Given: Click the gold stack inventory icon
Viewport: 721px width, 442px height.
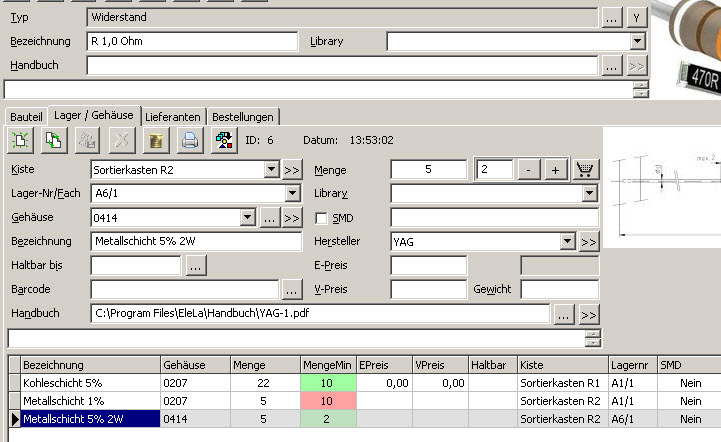Looking at the screenshot, I should pyautogui.click(x=155, y=141).
